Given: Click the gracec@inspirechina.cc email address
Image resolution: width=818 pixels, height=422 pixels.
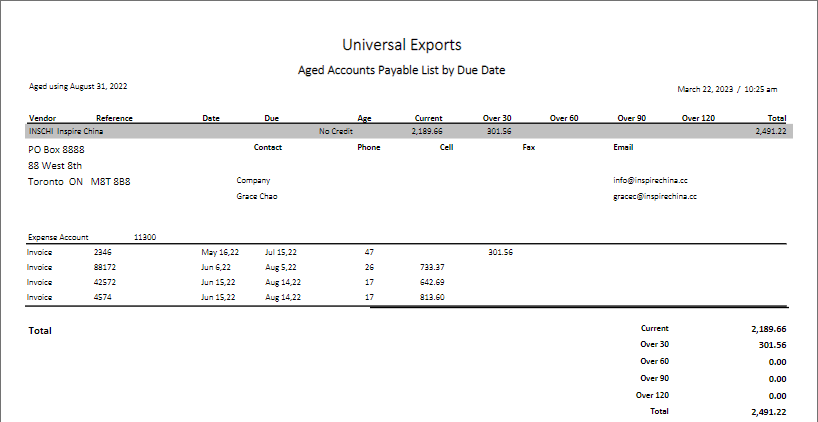Looking at the screenshot, I should (x=655, y=197).
